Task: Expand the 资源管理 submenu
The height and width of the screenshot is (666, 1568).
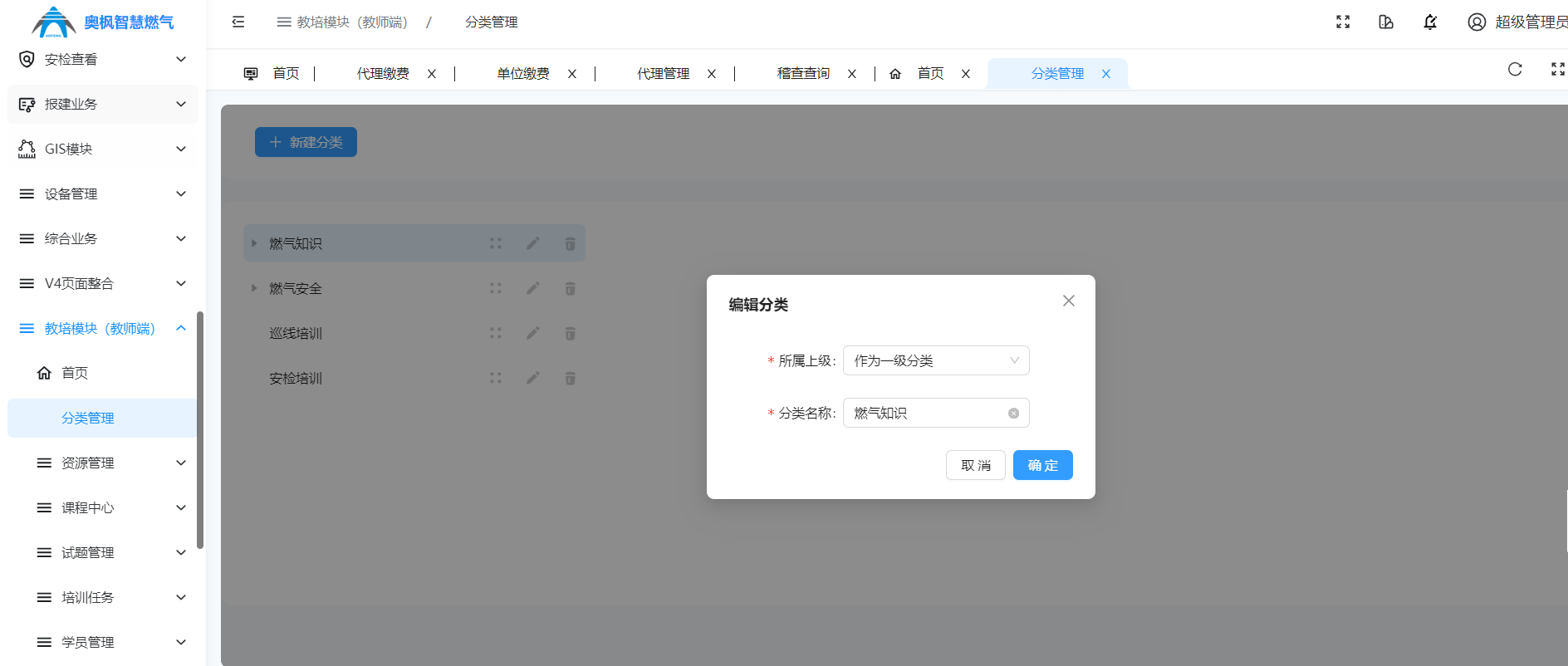Action: (x=103, y=463)
